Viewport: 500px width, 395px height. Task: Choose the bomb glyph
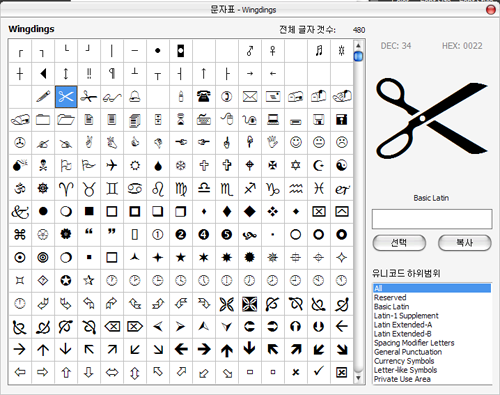pos(20,165)
